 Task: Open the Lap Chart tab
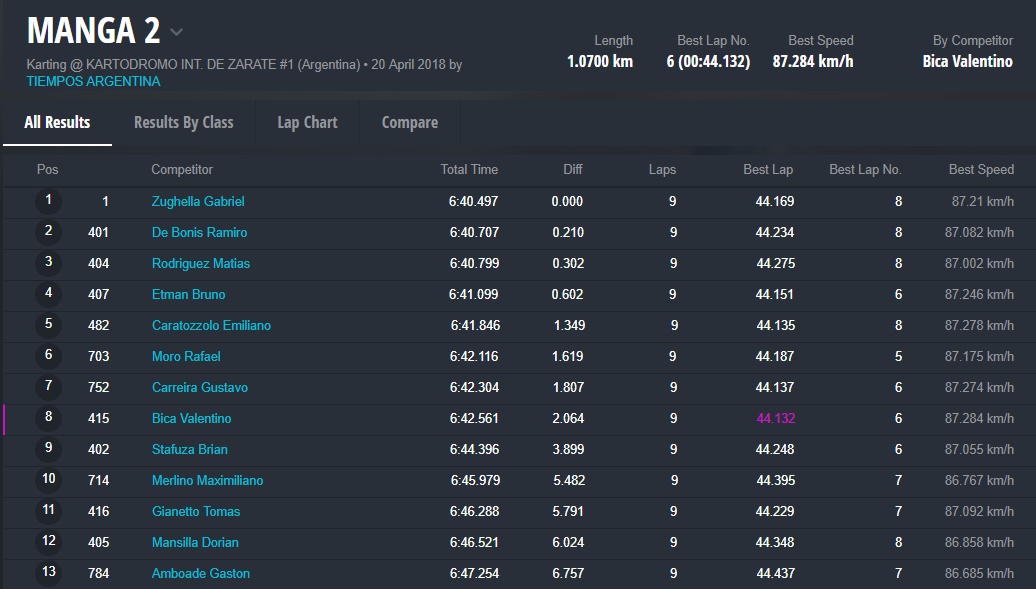pos(307,122)
